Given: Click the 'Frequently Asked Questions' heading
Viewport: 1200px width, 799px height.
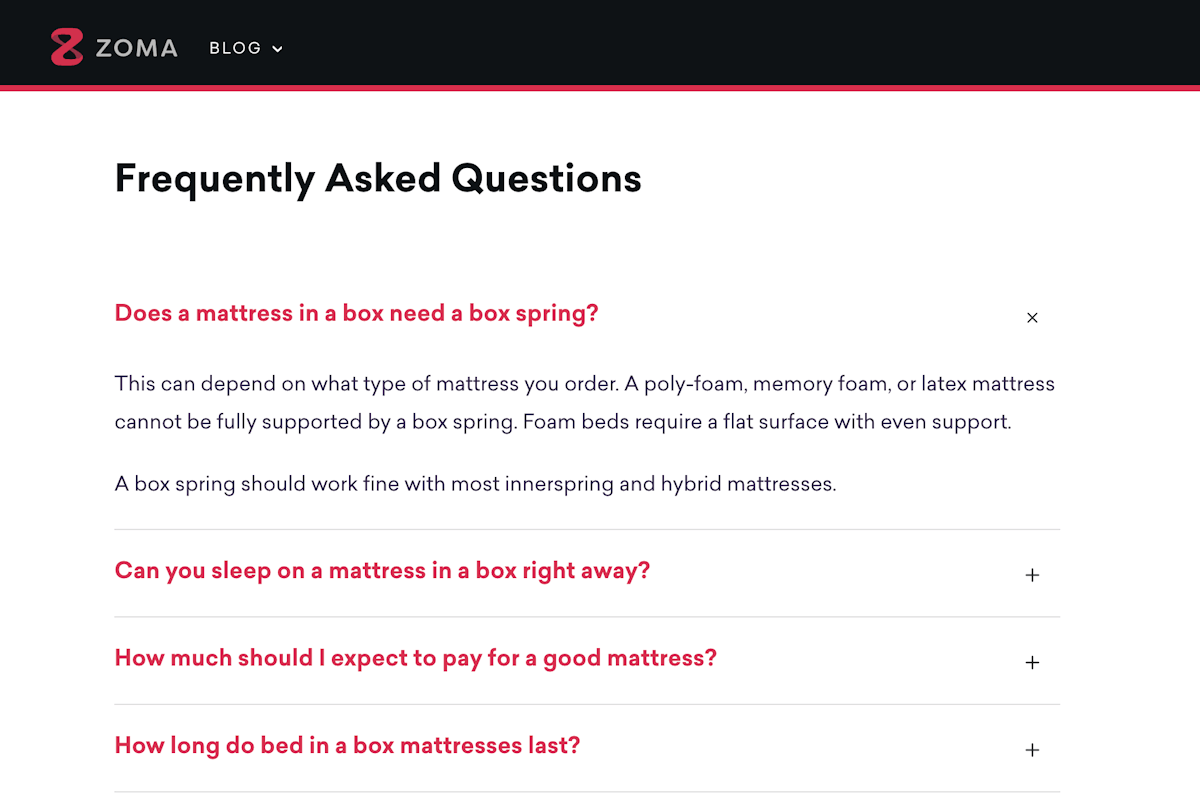Looking at the screenshot, I should [x=378, y=179].
